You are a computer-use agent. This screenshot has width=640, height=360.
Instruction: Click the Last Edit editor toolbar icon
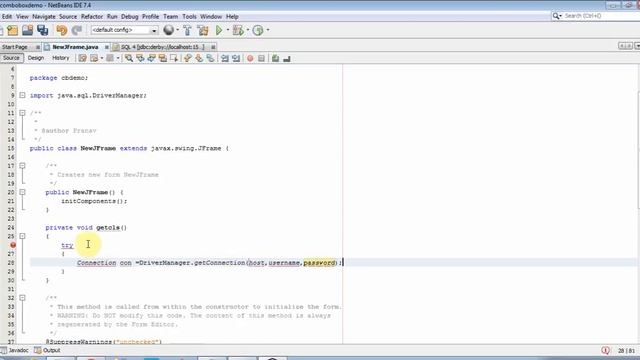[82, 59]
